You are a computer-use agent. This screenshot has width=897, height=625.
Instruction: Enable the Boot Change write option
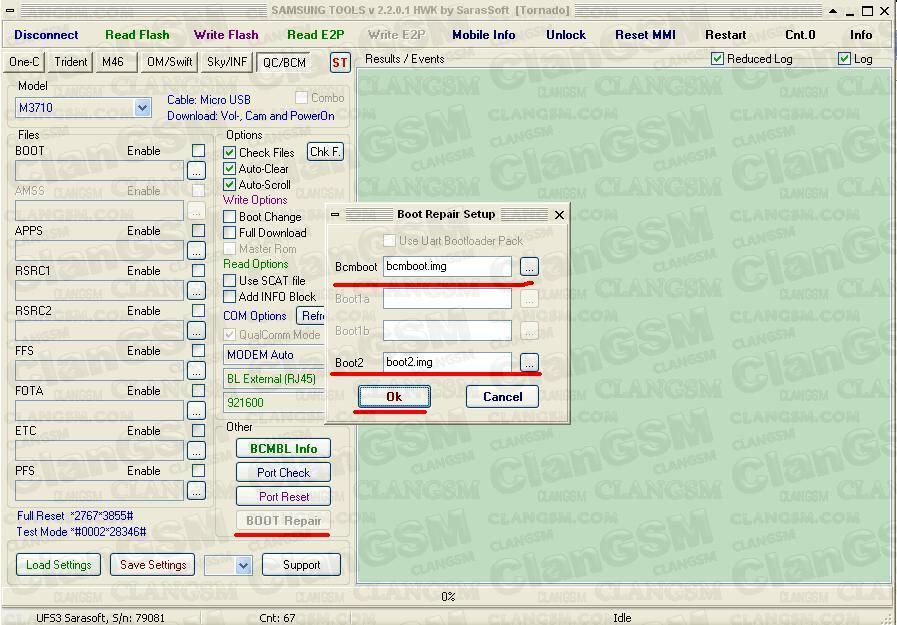[229, 217]
